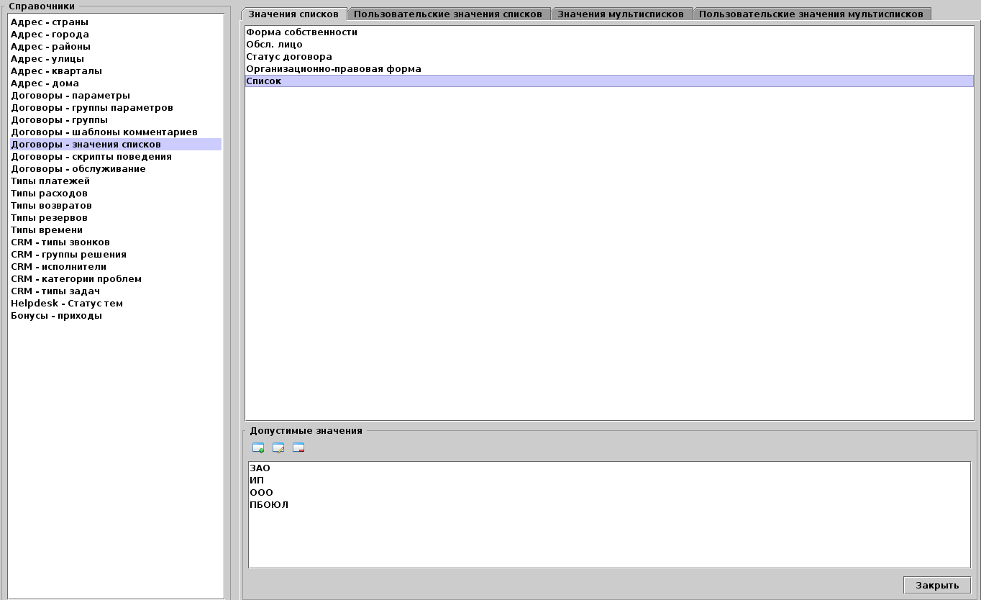Click the edit value icon
This screenshot has width=981, height=600.
tap(278, 447)
